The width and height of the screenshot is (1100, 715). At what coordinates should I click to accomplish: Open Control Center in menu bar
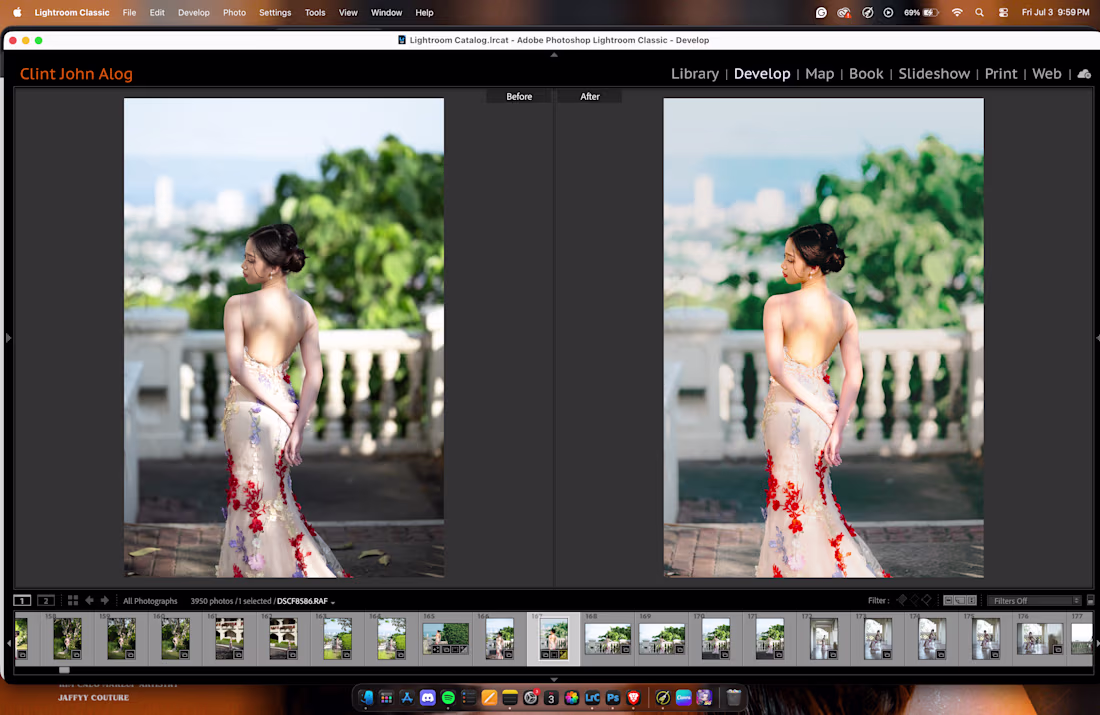click(1003, 13)
